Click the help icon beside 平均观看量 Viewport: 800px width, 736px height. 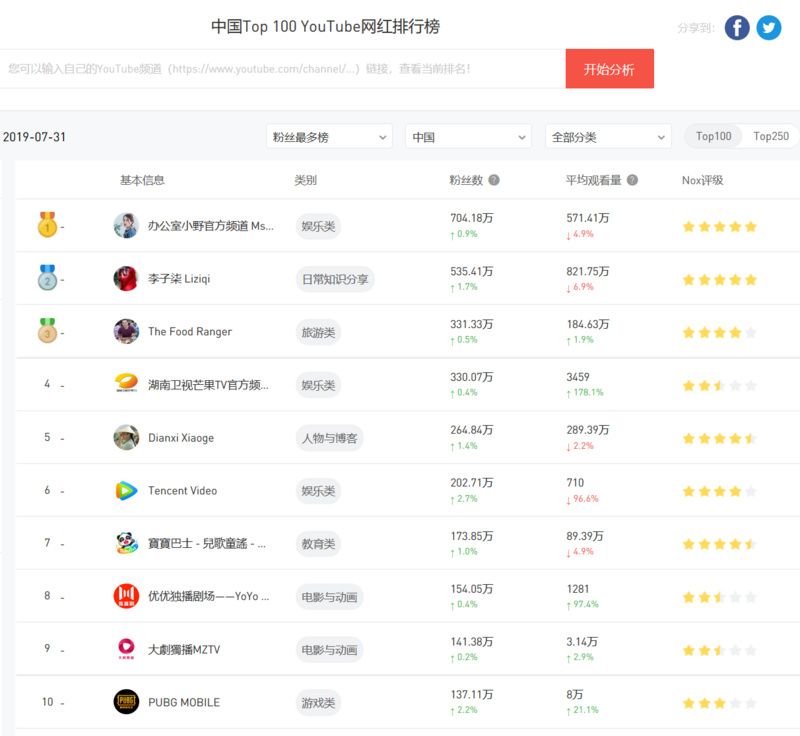(632, 181)
